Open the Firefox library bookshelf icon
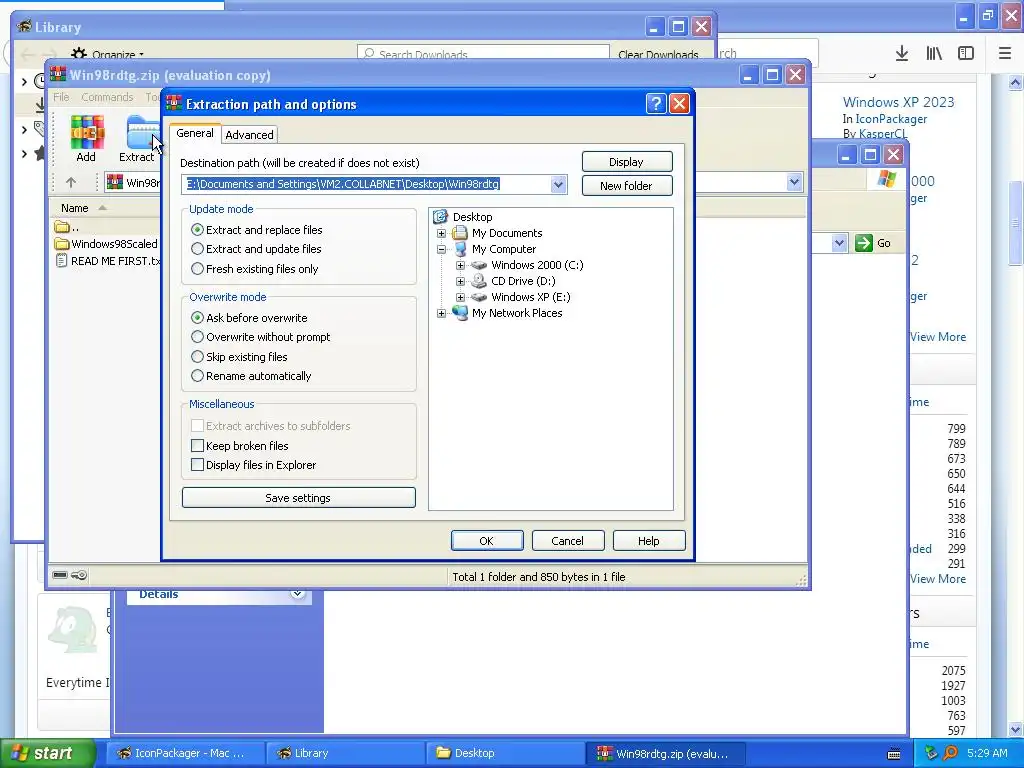Image resolution: width=1024 pixels, height=768 pixels. click(934, 54)
